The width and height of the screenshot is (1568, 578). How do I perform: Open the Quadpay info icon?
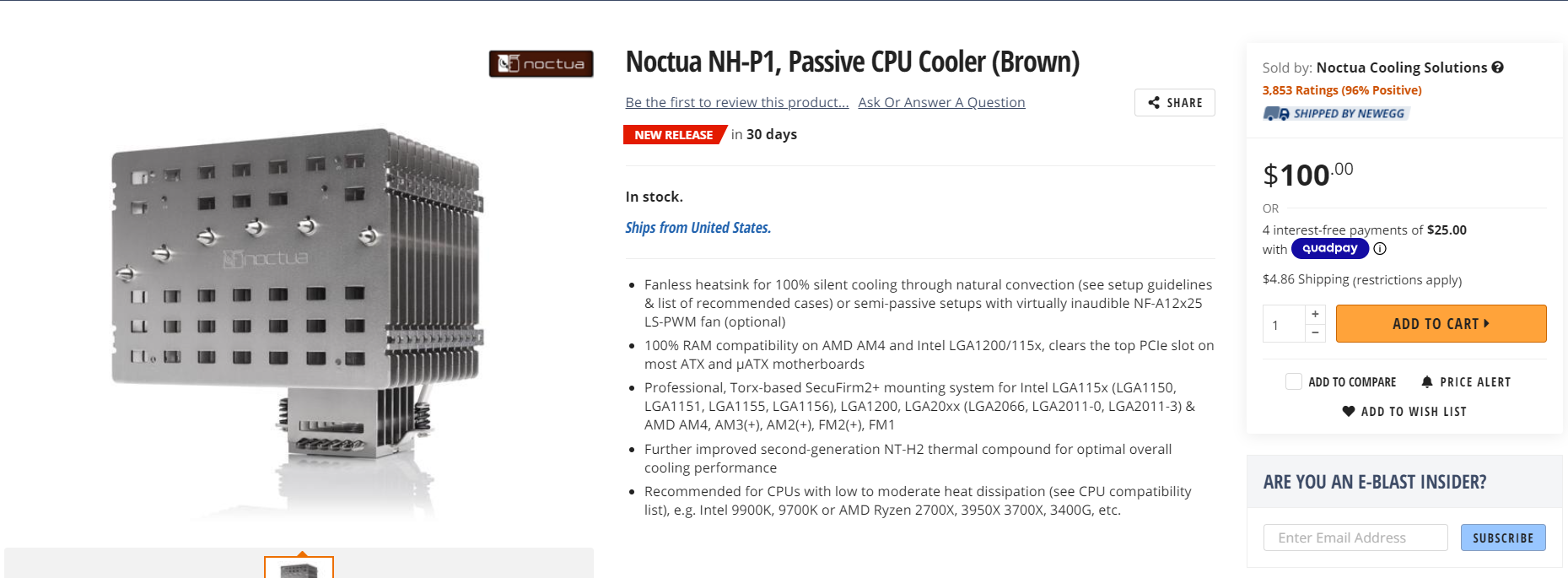pyautogui.click(x=1380, y=249)
